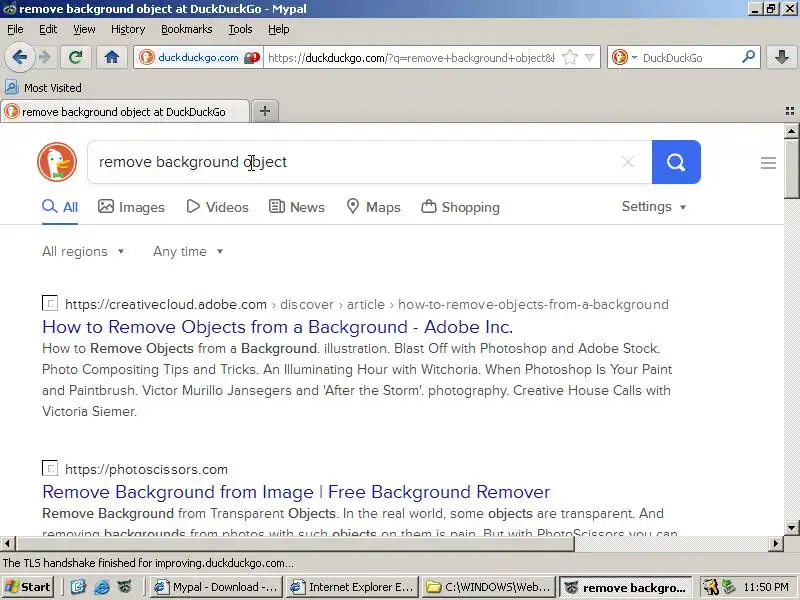Click the 11:50 PM clock
The image size is (800, 600).
(x=766, y=588)
